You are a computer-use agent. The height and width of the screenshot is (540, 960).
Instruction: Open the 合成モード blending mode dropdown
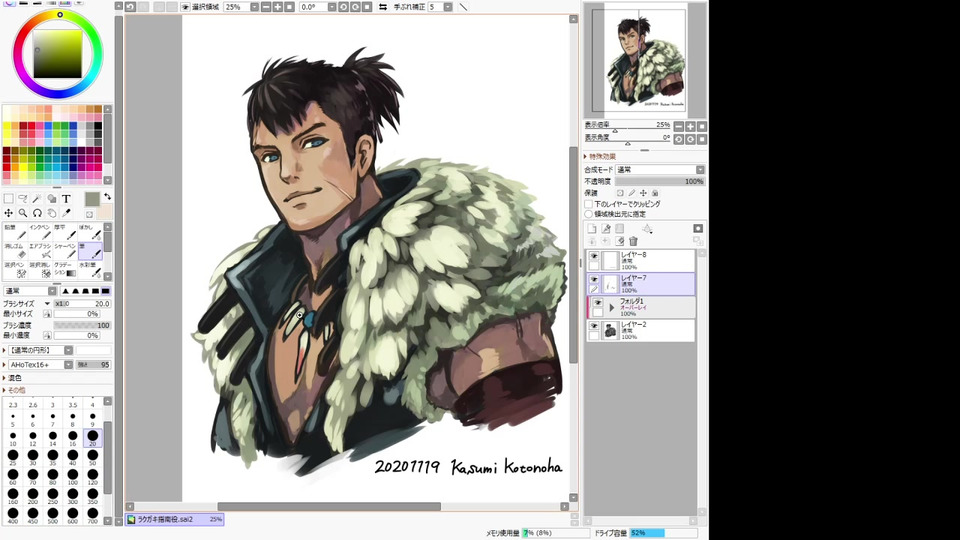pyautogui.click(x=660, y=170)
